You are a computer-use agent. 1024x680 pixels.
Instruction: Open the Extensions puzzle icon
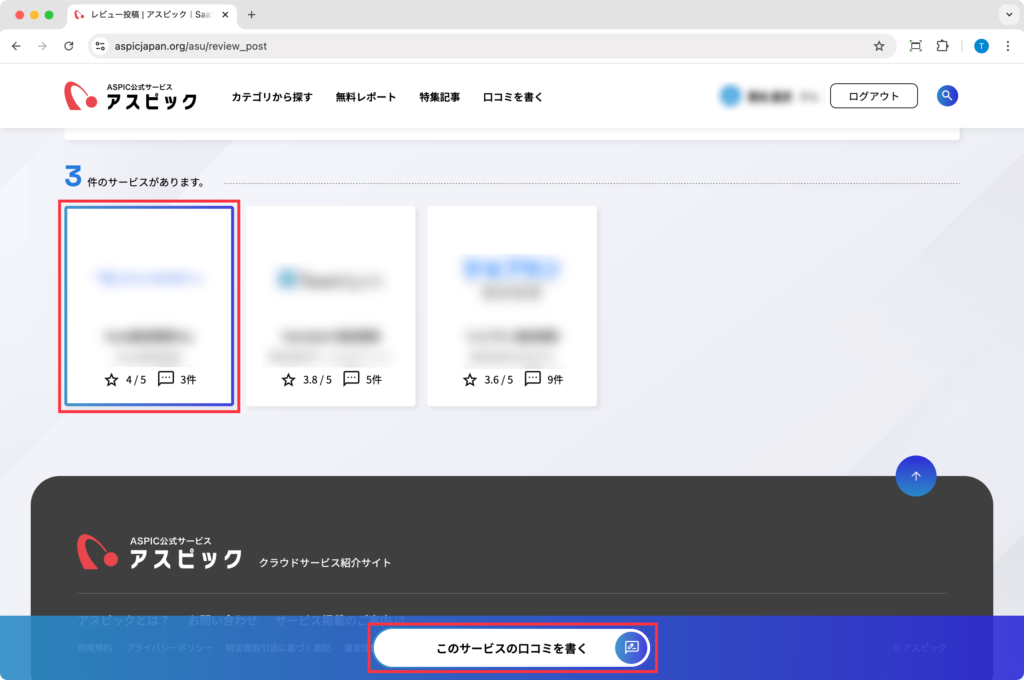coord(942,46)
